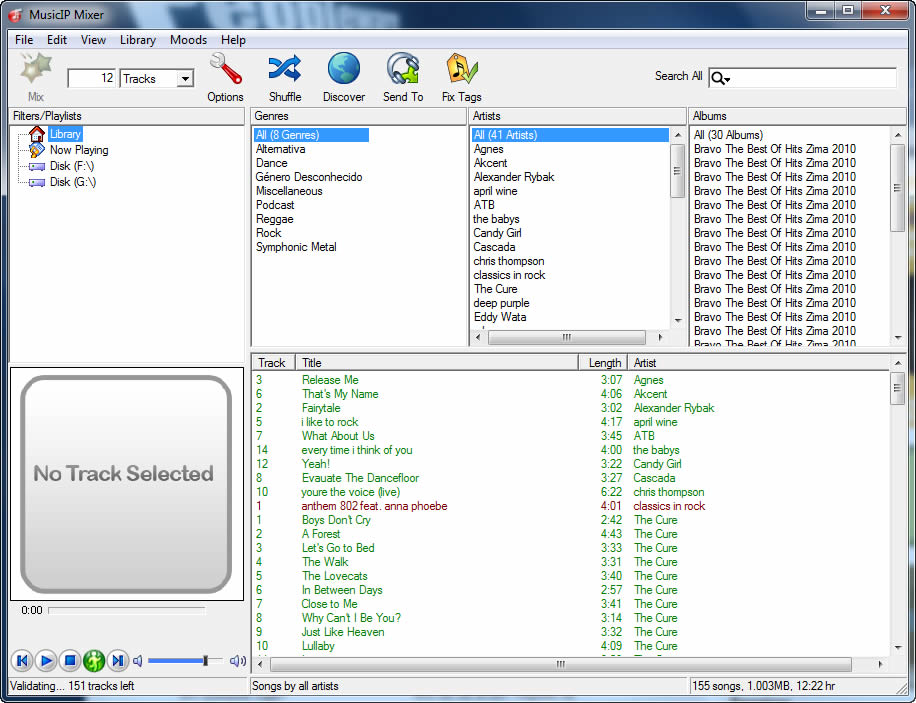The image size is (916, 703).
Task: Select Now Playing in playlists tree
Action: tap(78, 150)
